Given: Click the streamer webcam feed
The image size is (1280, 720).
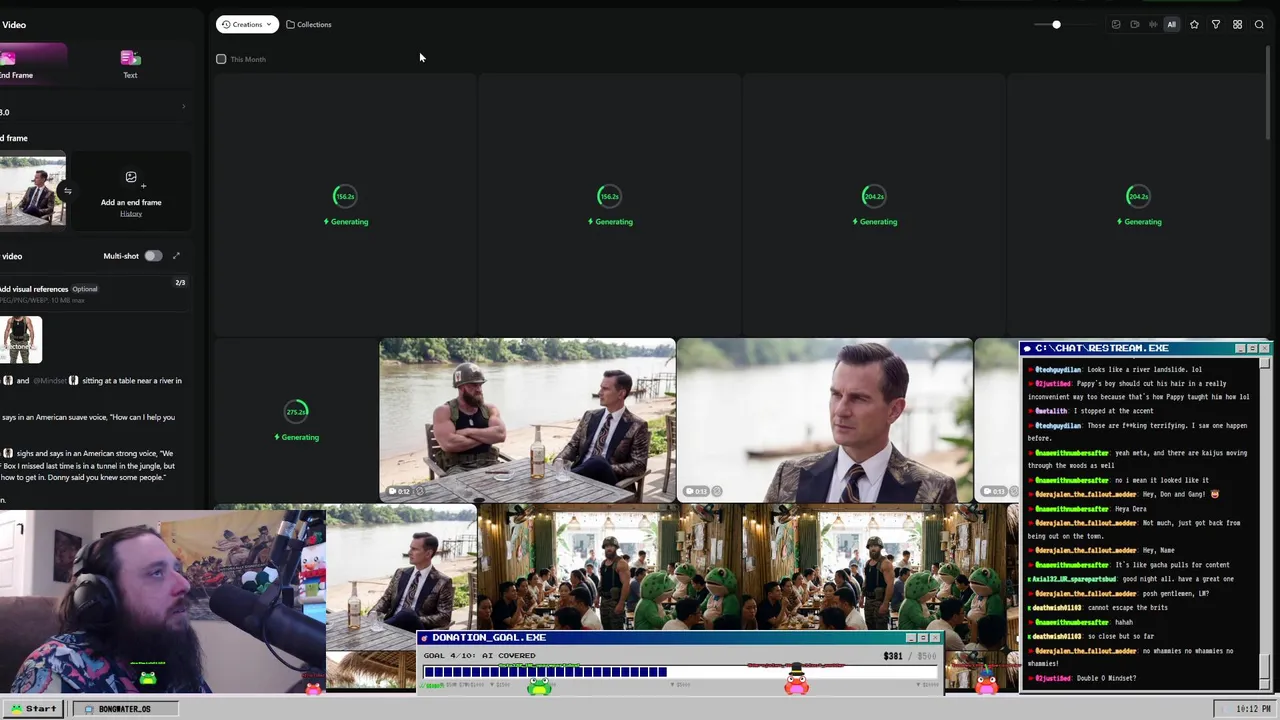Looking at the screenshot, I should click(162, 602).
